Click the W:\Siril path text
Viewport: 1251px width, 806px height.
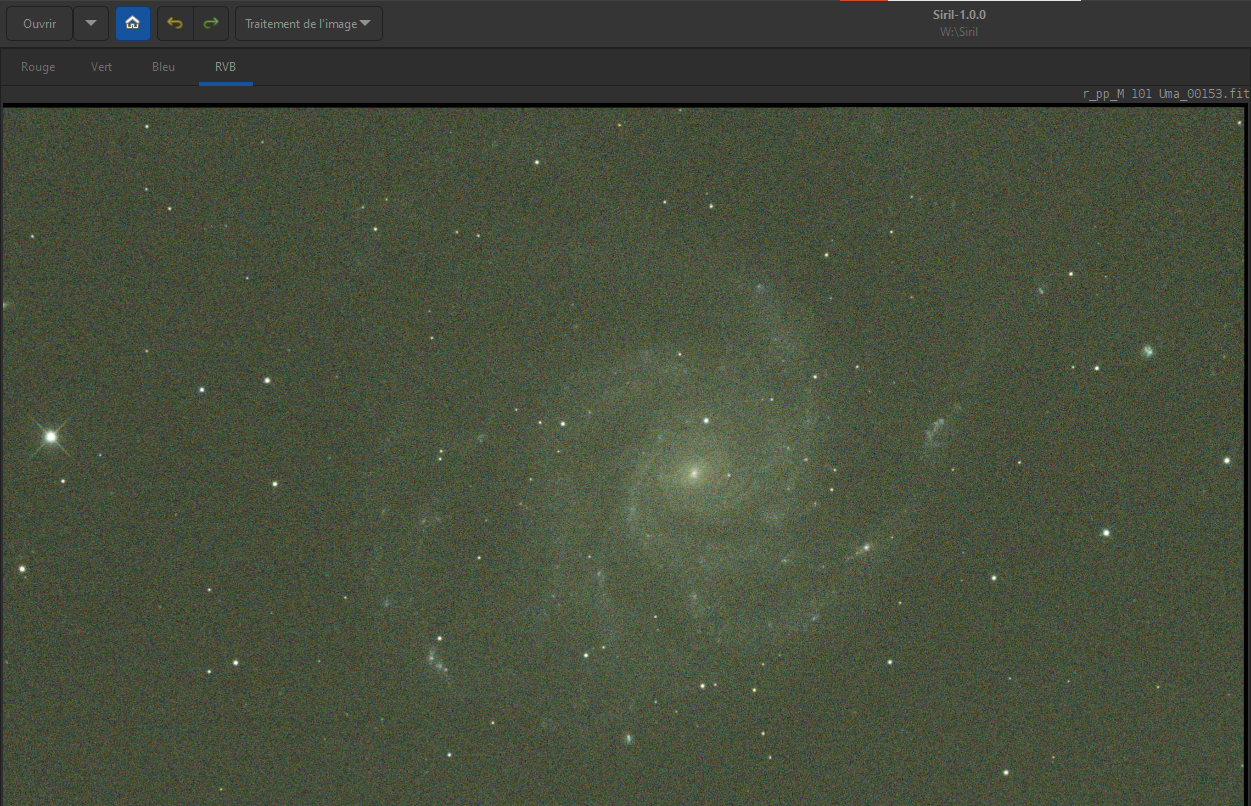[x=959, y=32]
